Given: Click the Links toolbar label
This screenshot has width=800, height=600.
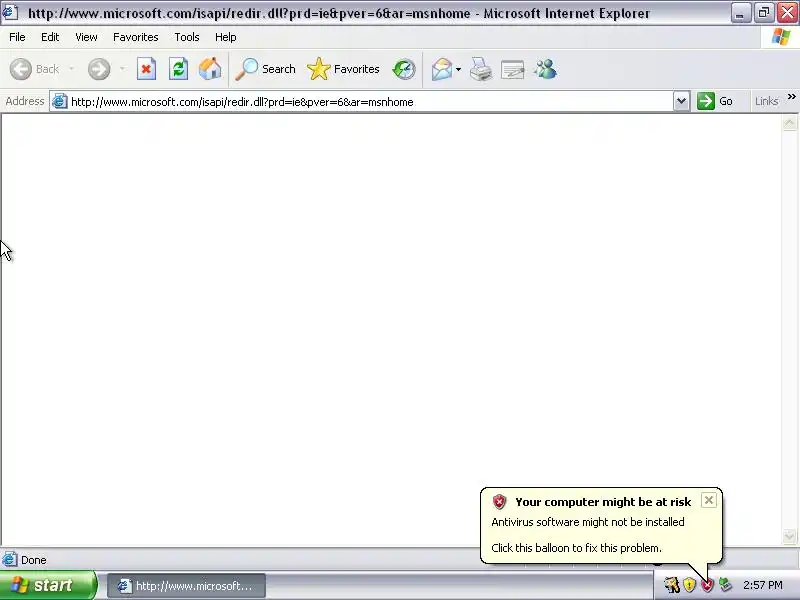Looking at the screenshot, I should click(x=766, y=101).
